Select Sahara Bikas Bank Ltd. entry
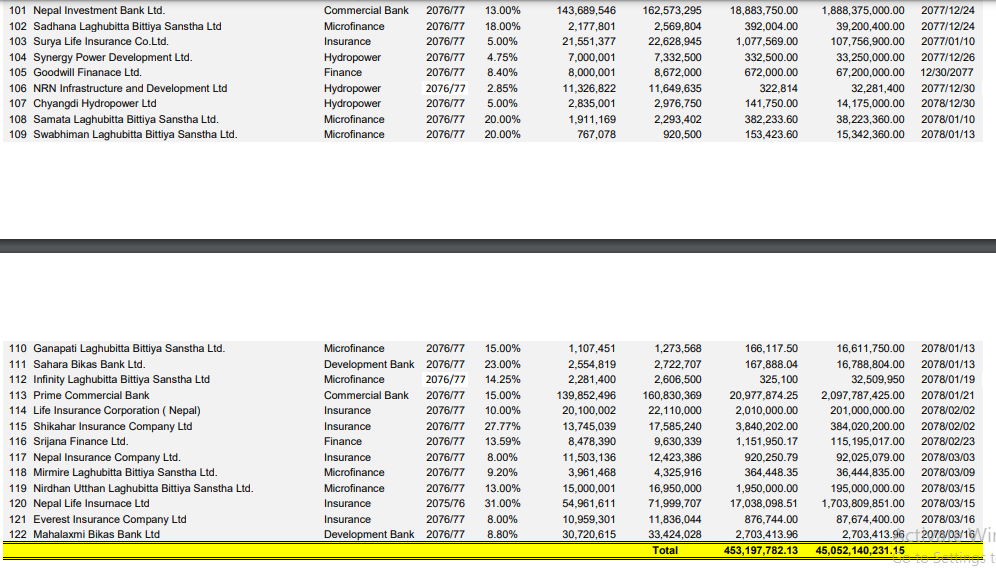 pyautogui.click(x=89, y=364)
